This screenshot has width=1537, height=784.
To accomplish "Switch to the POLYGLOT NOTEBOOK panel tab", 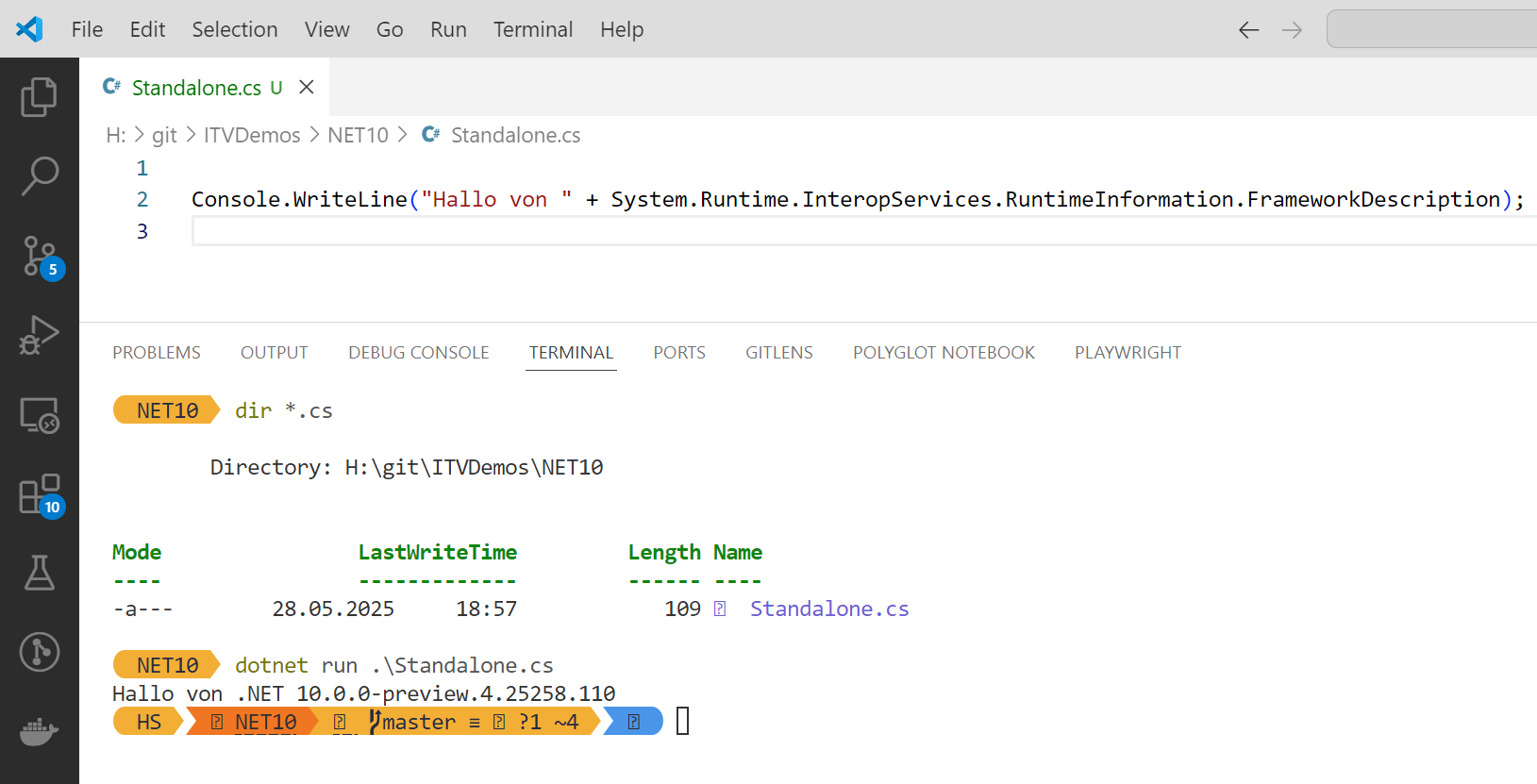I will (944, 352).
